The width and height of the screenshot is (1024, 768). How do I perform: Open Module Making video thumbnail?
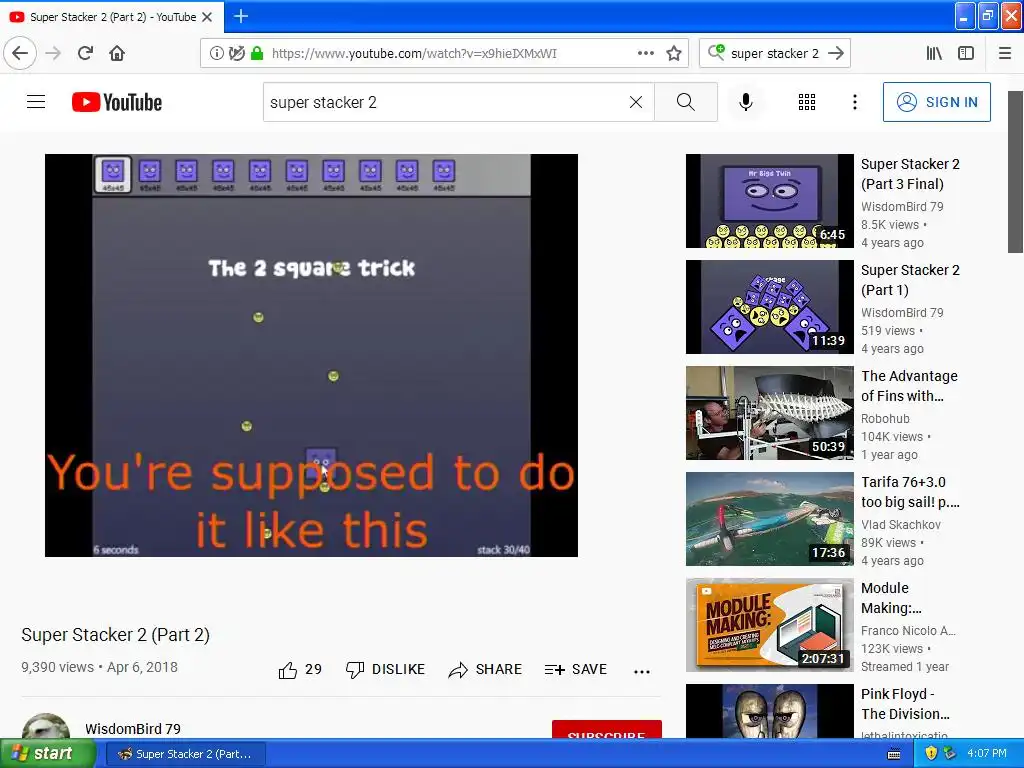[769, 625]
